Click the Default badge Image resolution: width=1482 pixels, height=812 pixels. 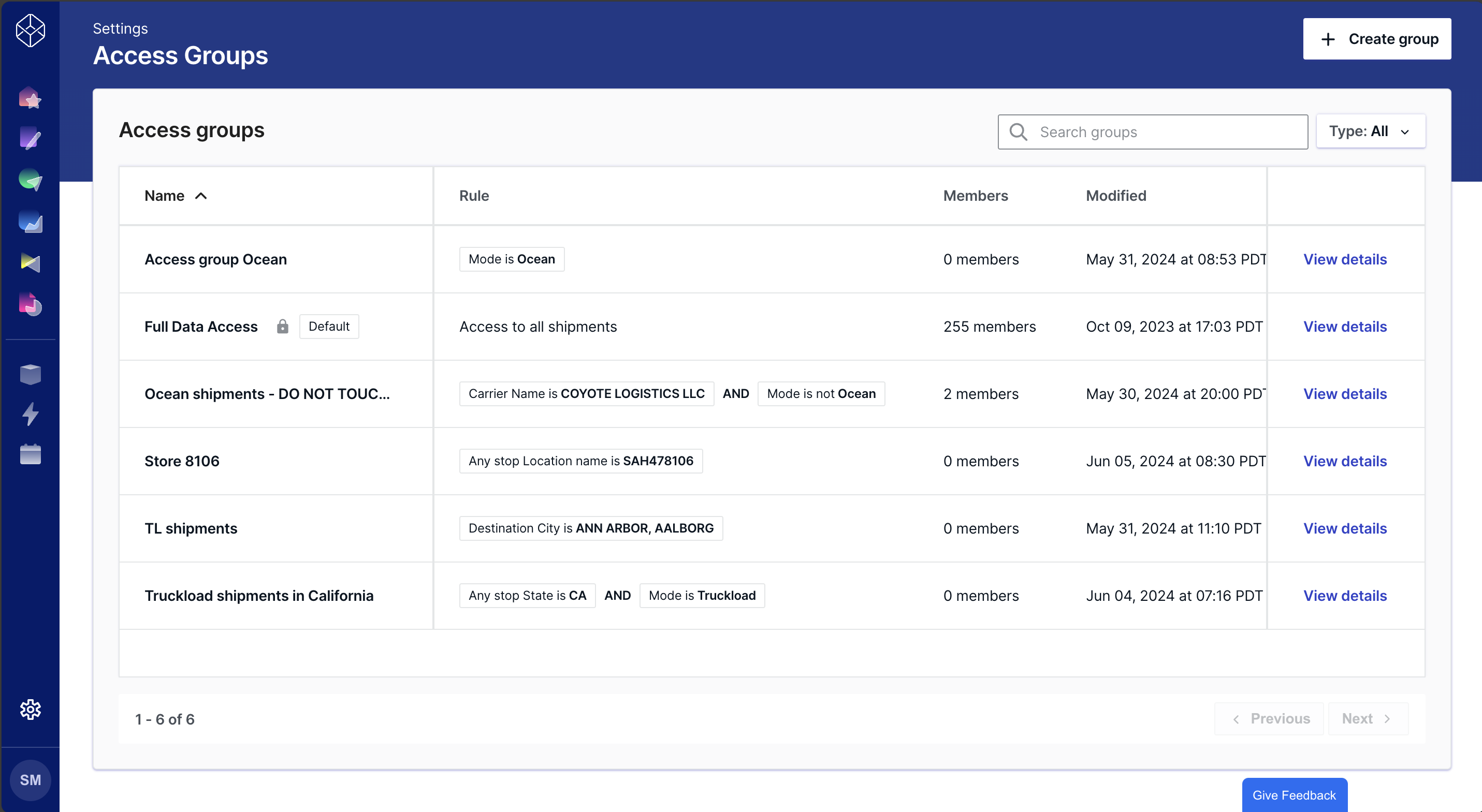point(329,326)
